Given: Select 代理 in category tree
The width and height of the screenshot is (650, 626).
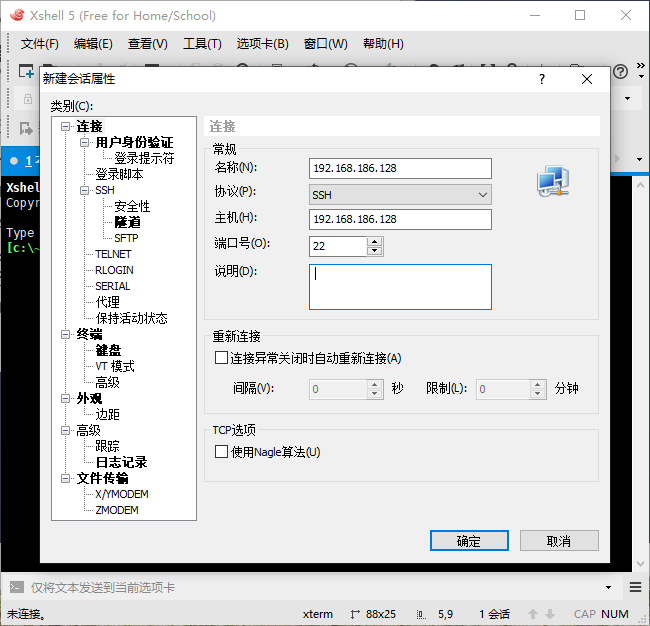Looking at the screenshot, I should click(x=107, y=302).
